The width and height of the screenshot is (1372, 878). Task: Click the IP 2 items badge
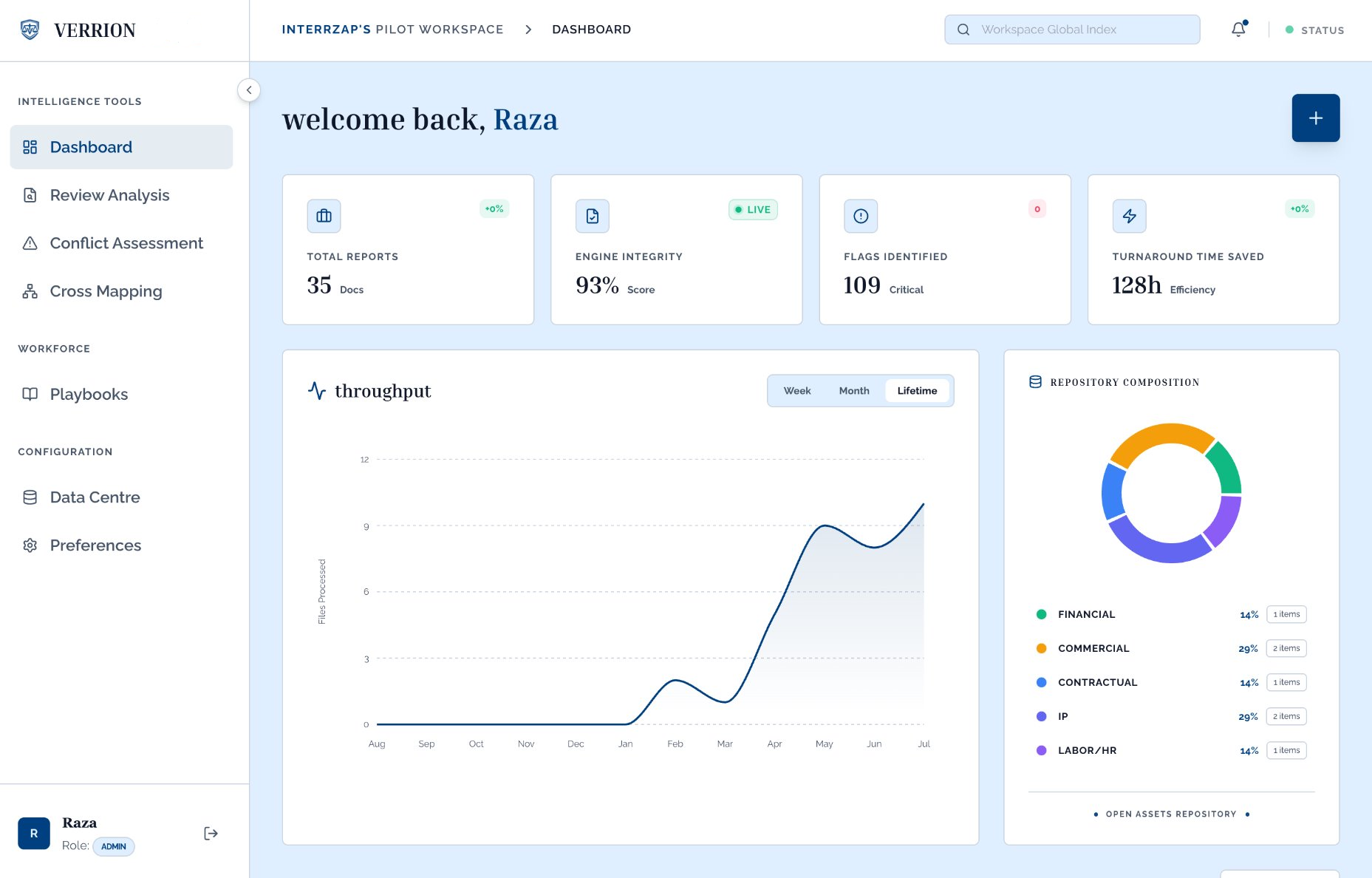click(1286, 716)
